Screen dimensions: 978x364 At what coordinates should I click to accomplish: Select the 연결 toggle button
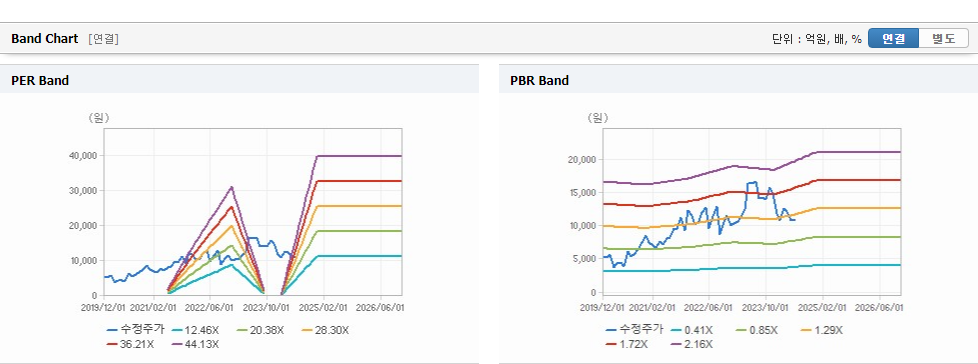click(893, 38)
